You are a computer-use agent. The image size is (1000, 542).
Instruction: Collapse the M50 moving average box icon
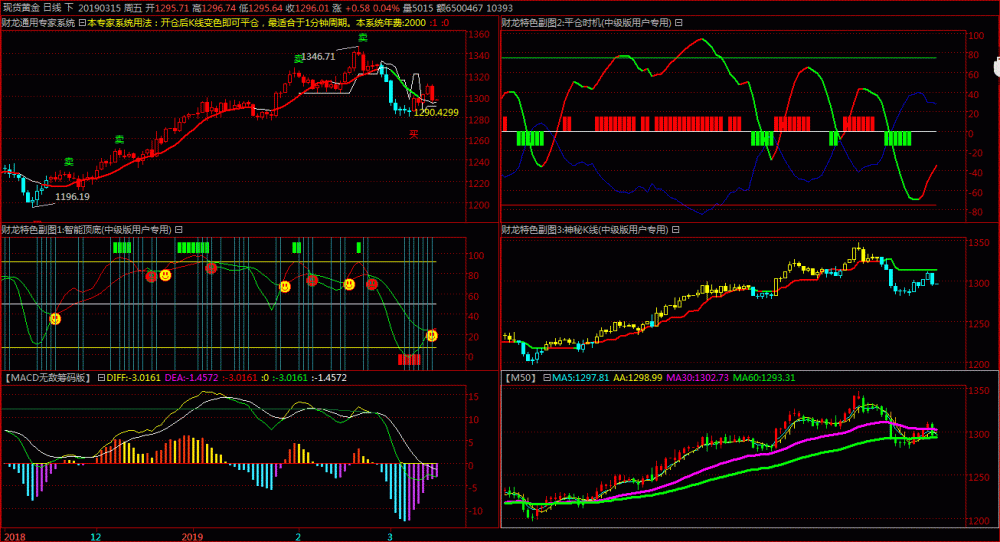click(x=547, y=377)
